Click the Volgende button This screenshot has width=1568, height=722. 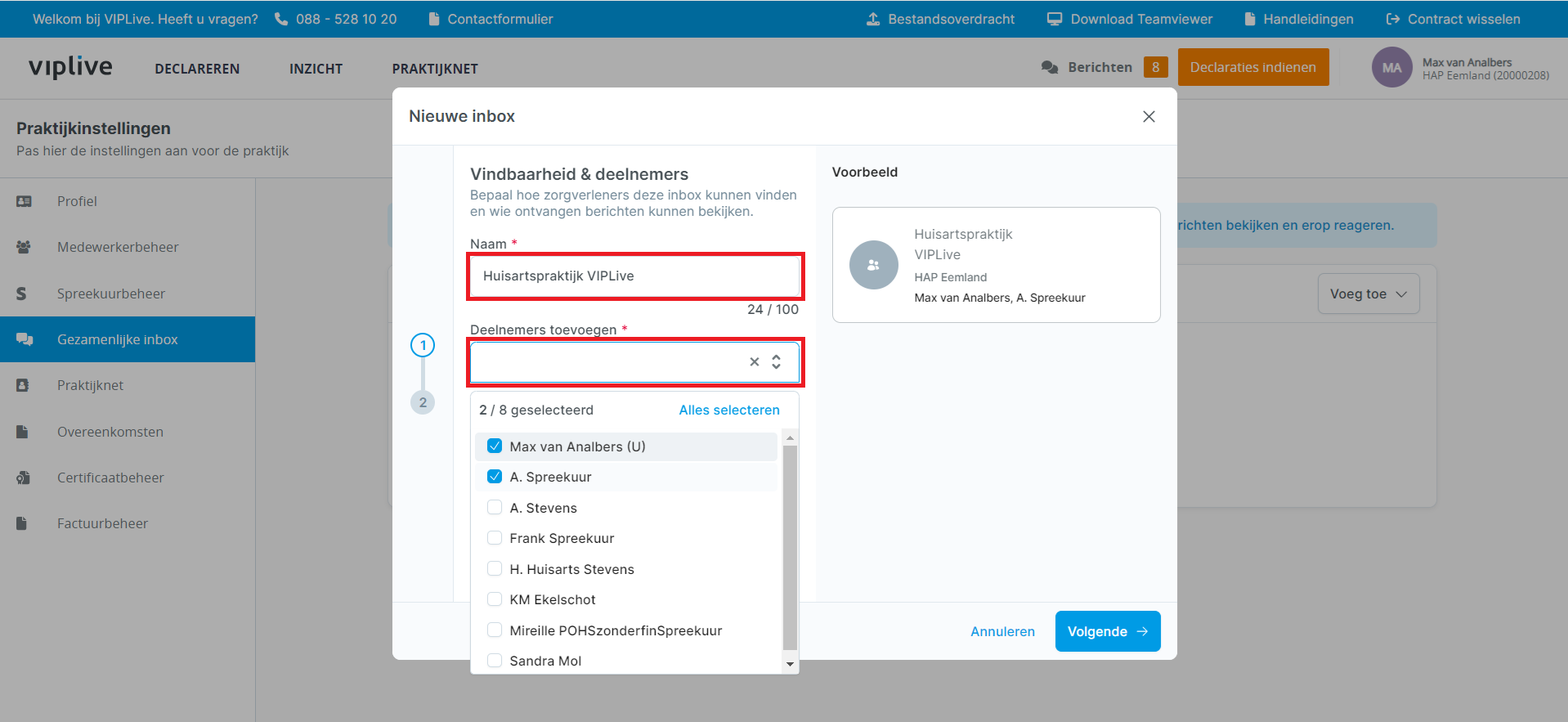click(x=1107, y=631)
